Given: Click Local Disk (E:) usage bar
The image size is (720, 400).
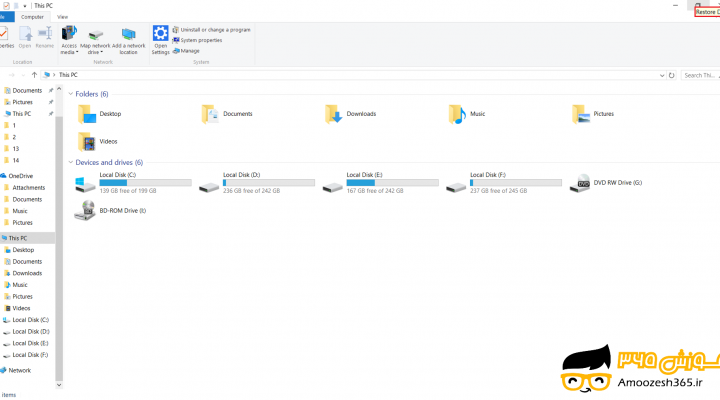Looking at the screenshot, I should tap(392, 183).
